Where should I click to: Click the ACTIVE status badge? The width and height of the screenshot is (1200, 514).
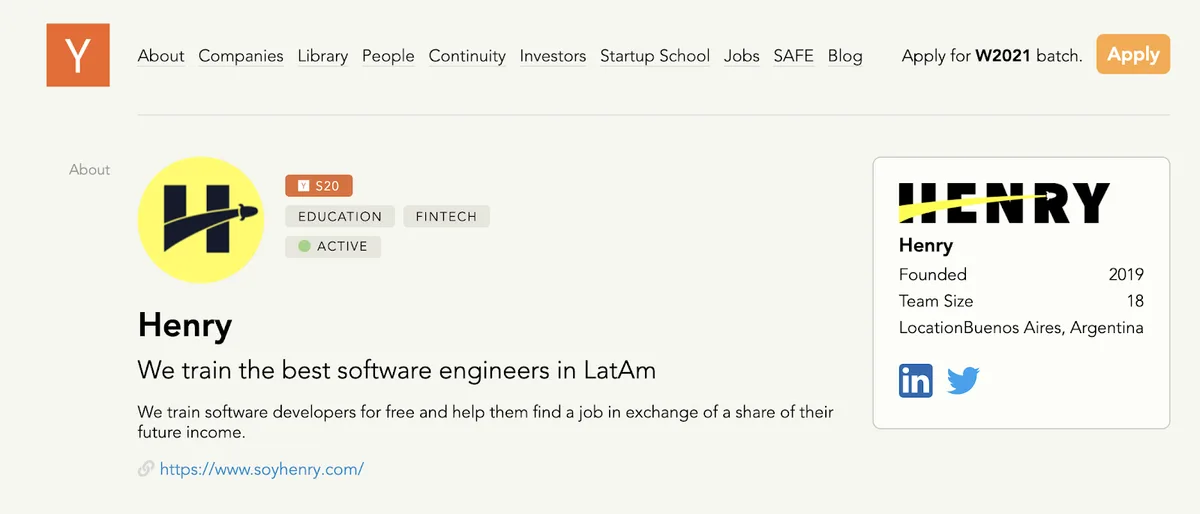pyautogui.click(x=333, y=246)
